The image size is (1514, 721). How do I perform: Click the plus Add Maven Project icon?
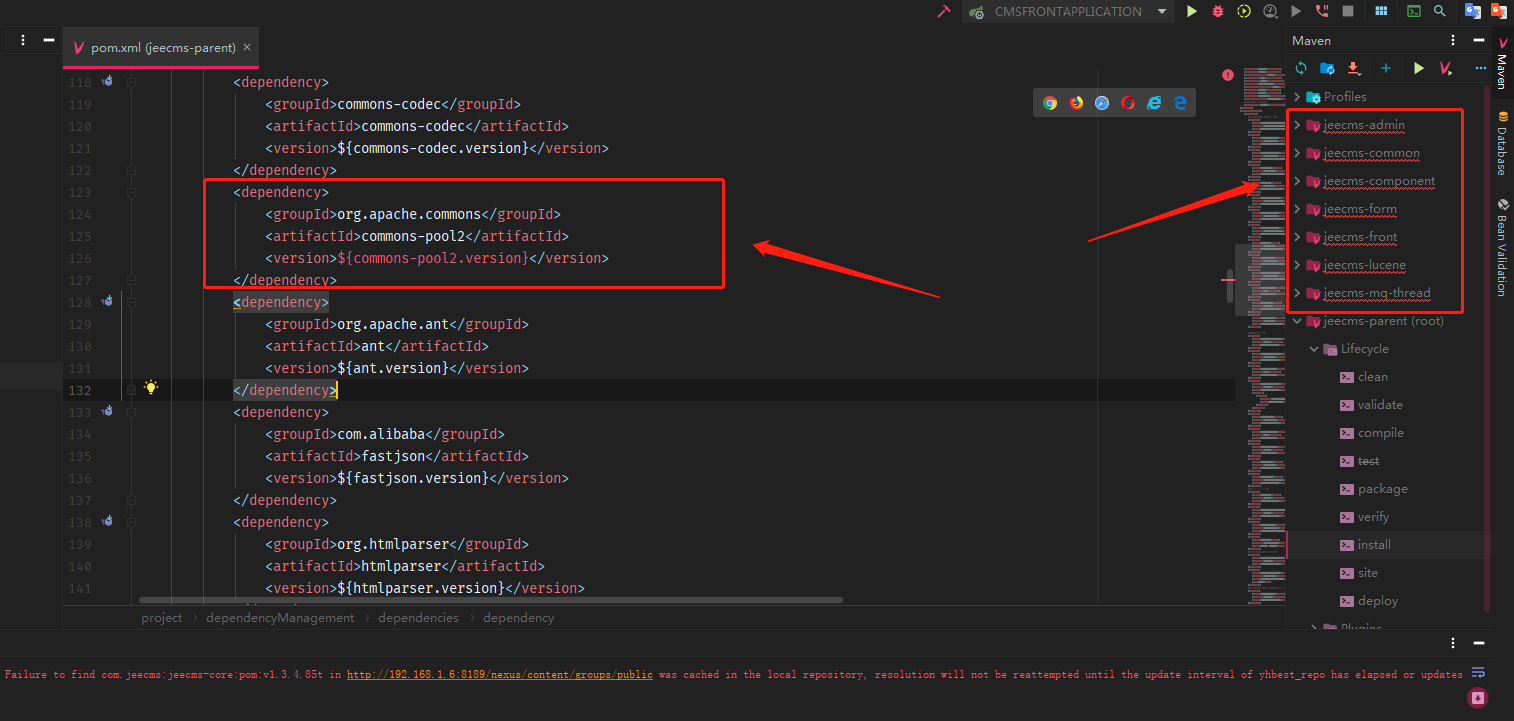pos(1386,68)
